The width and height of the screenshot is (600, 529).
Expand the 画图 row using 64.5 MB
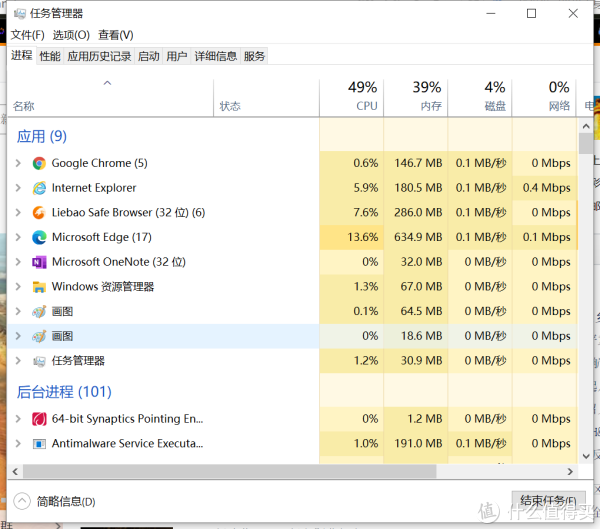(x=18, y=312)
